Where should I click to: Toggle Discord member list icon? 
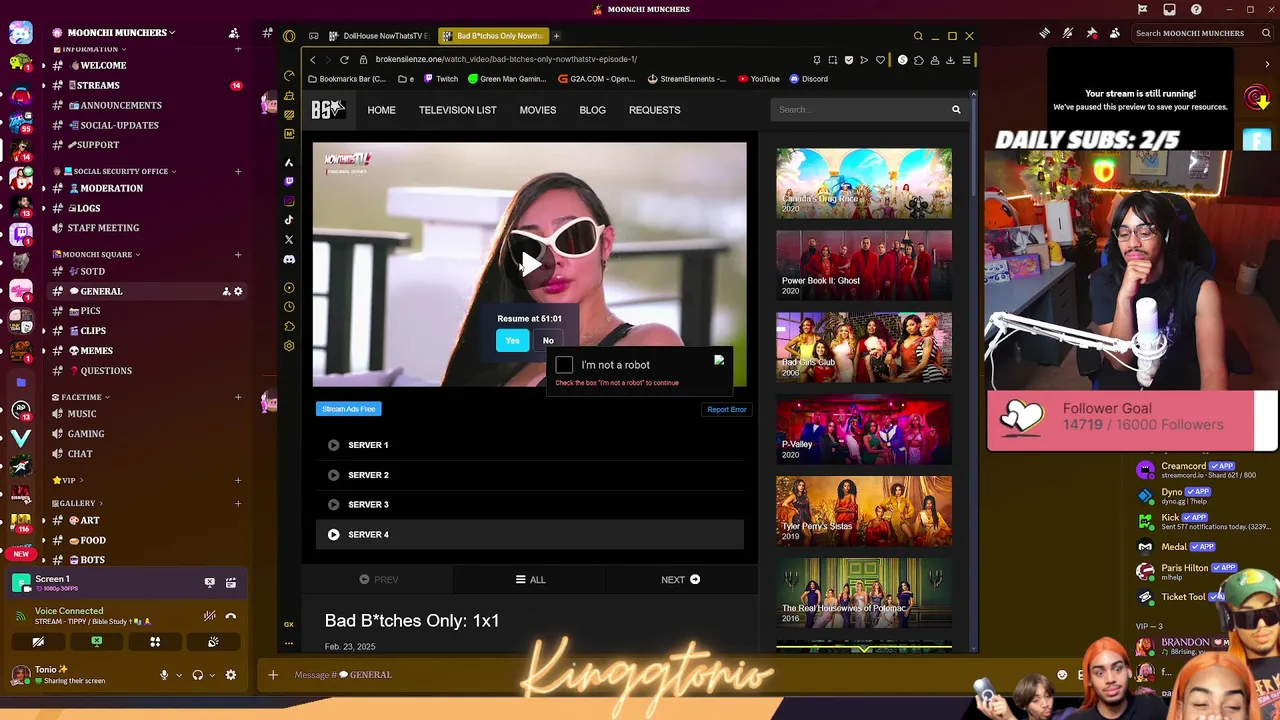point(1115,33)
